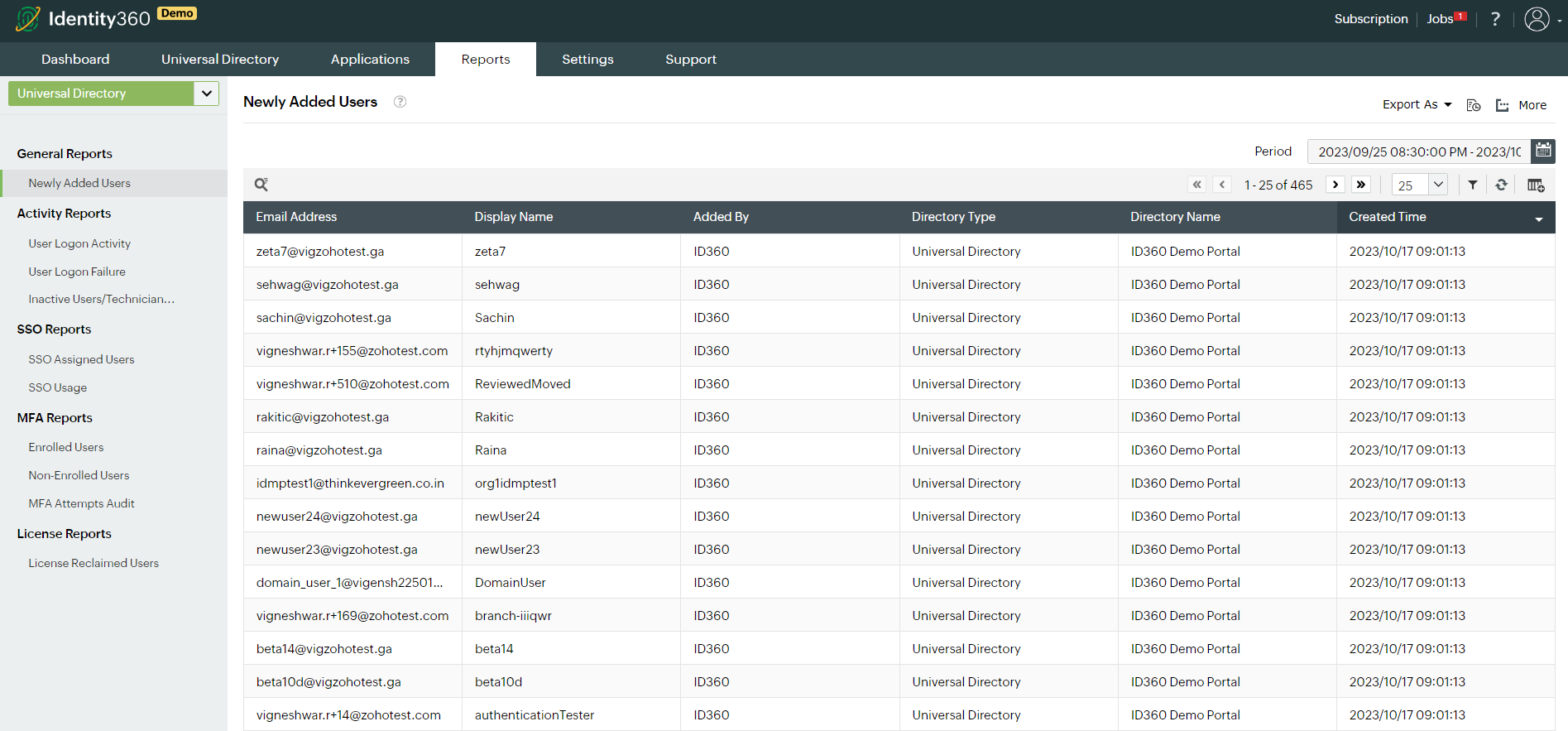The height and width of the screenshot is (731, 1568).
Task: Click the help icon beside Newly Added Users
Action: click(x=400, y=102)
